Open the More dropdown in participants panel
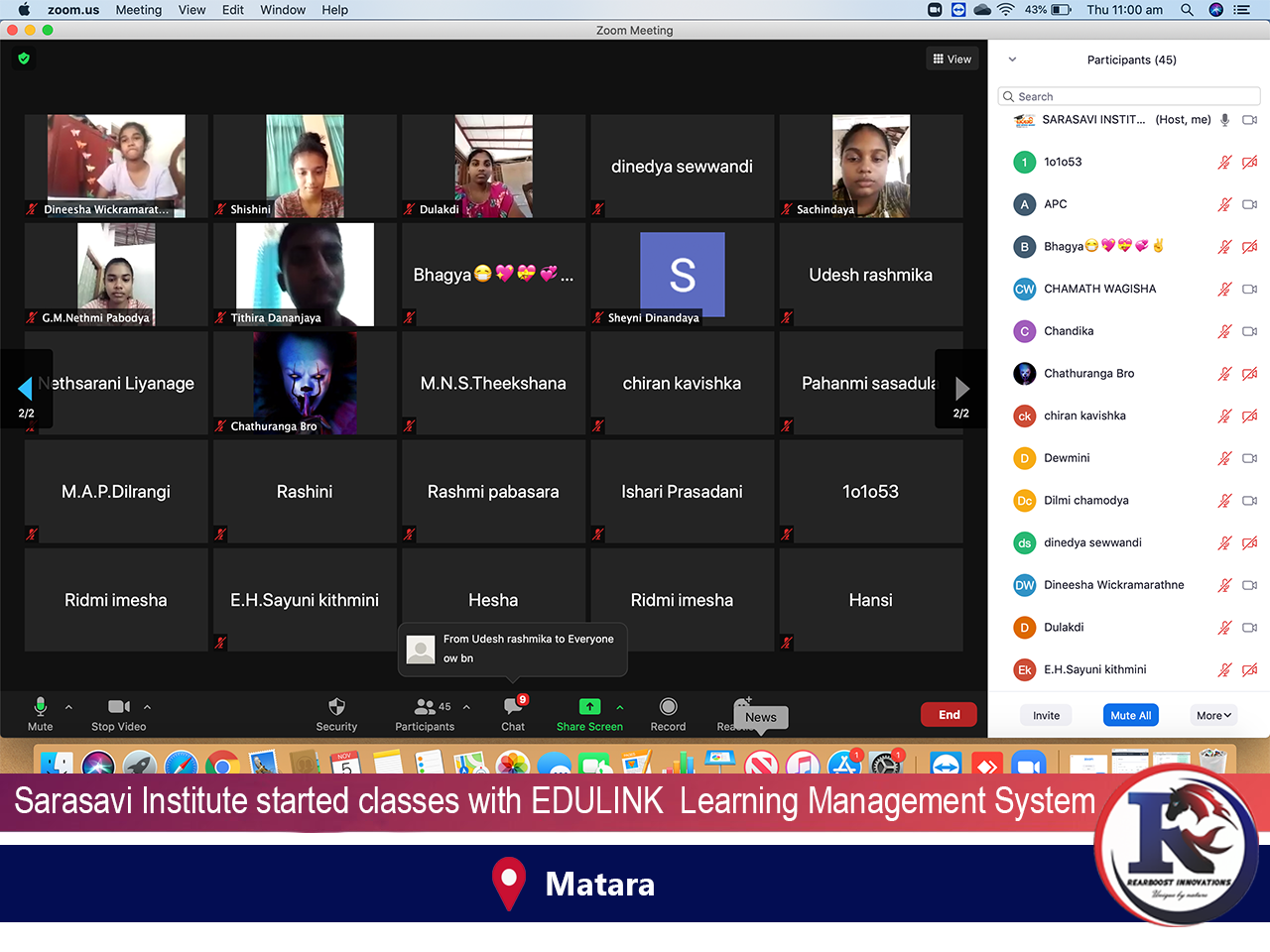1270x952 pixels. pos(1213,715)
